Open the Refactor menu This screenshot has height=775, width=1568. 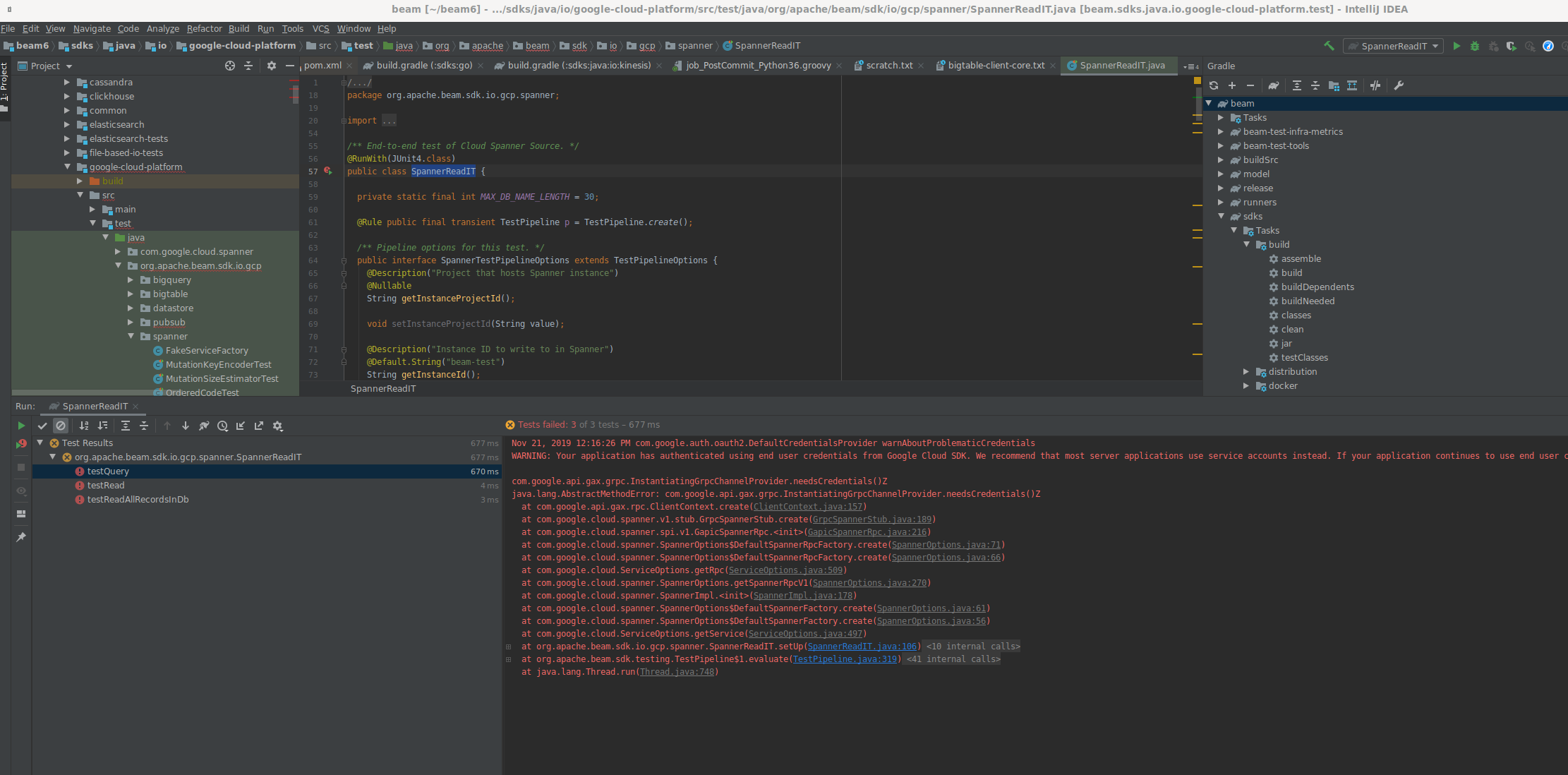coord(204,29)
